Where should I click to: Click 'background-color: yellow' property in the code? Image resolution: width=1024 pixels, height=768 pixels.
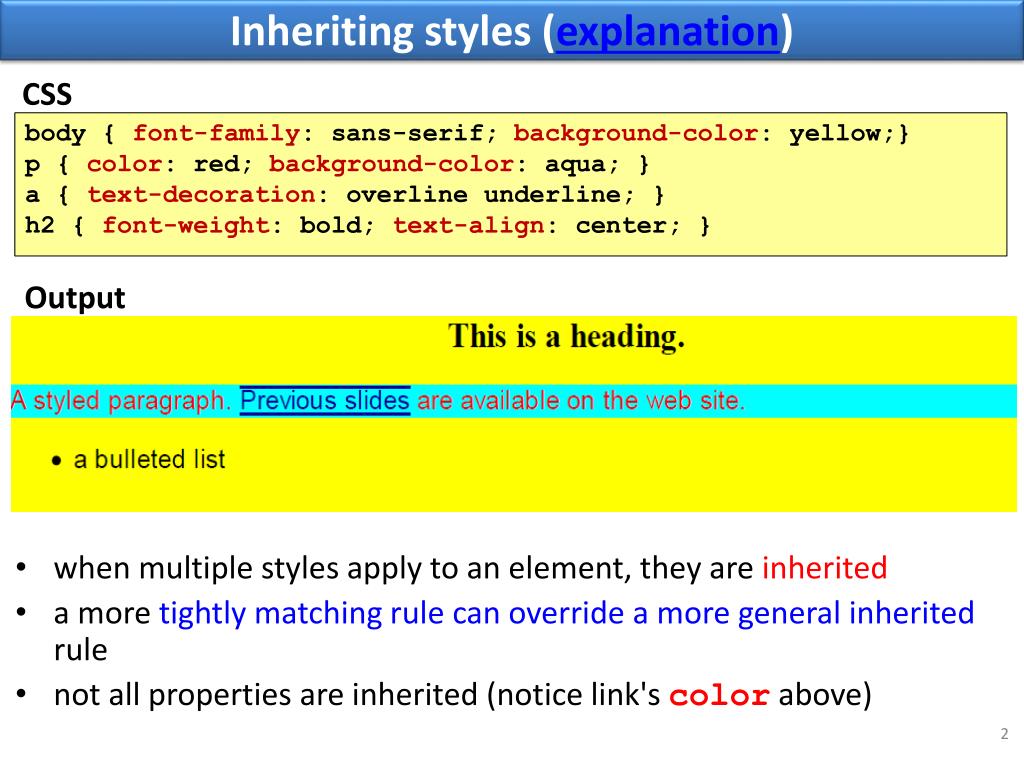click(705, 133)
